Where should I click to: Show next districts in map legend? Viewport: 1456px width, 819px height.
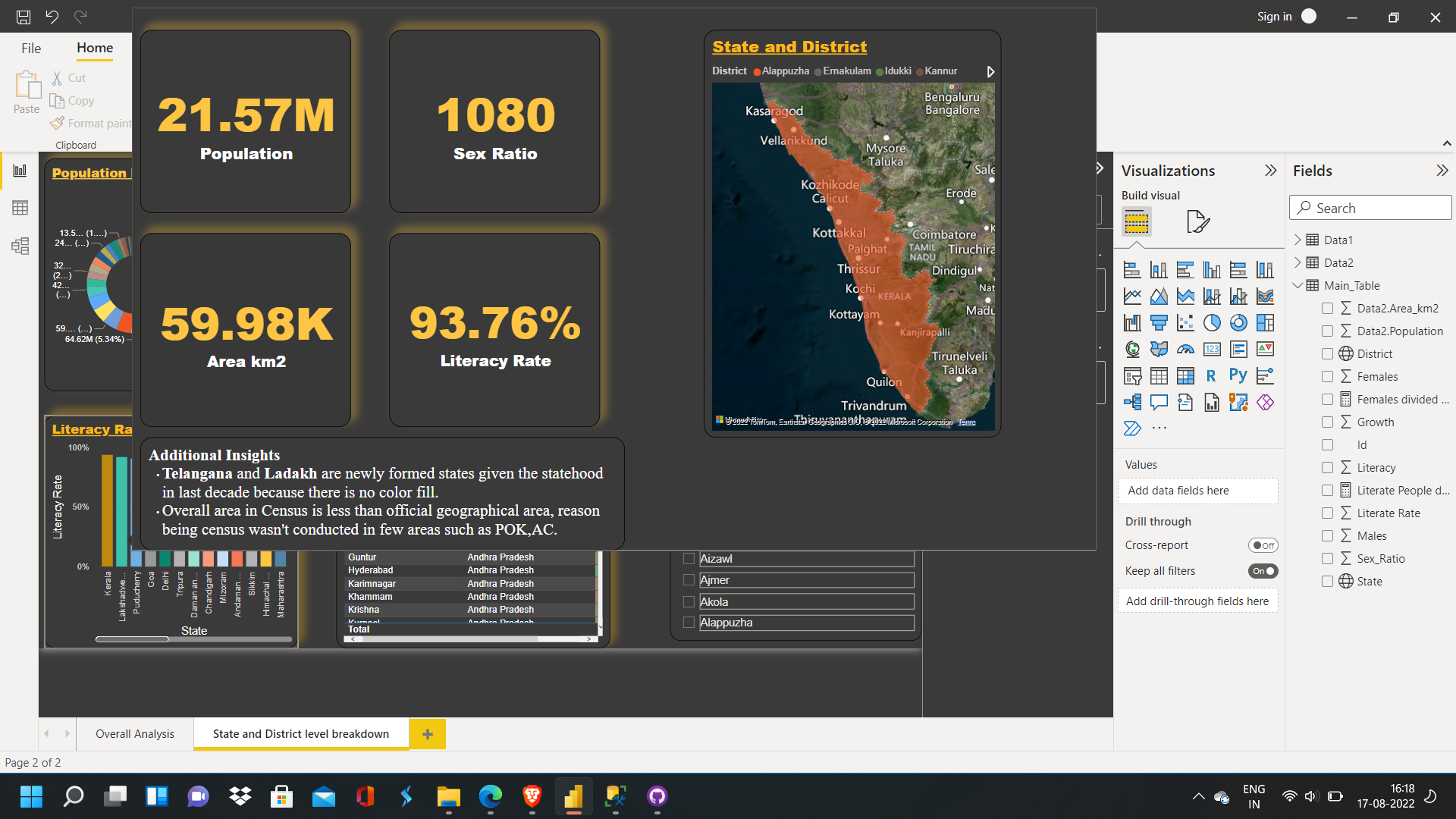pyautogui.click(x=990, y=71)
